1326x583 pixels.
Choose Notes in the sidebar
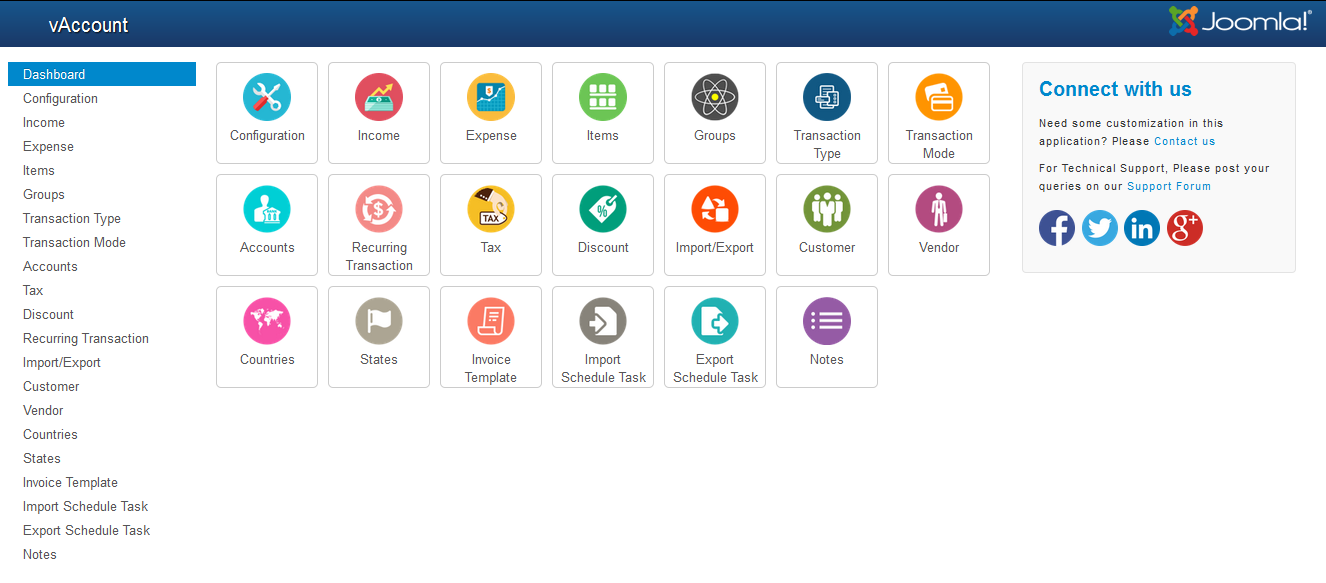102,554
